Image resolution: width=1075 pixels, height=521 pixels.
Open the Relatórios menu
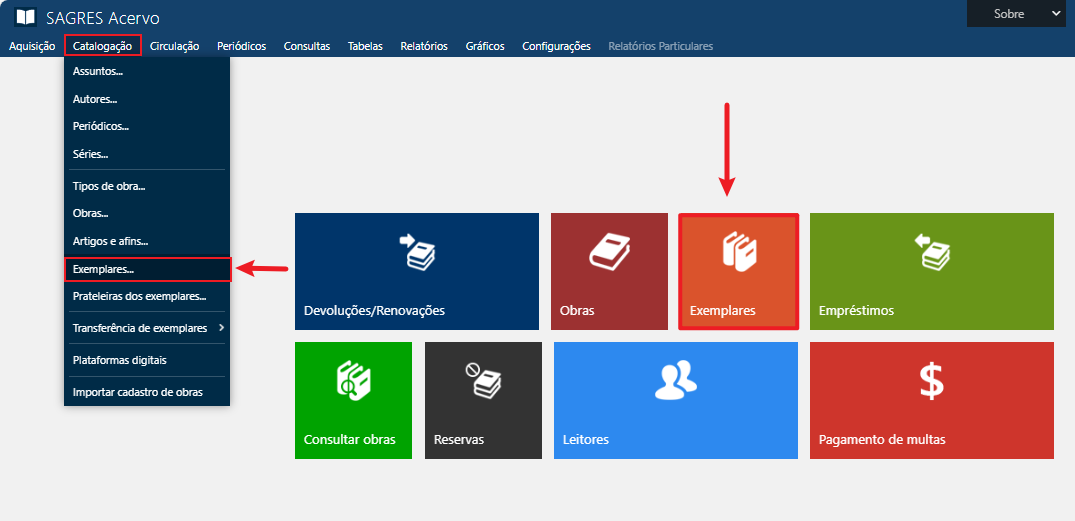click(423, 46)
